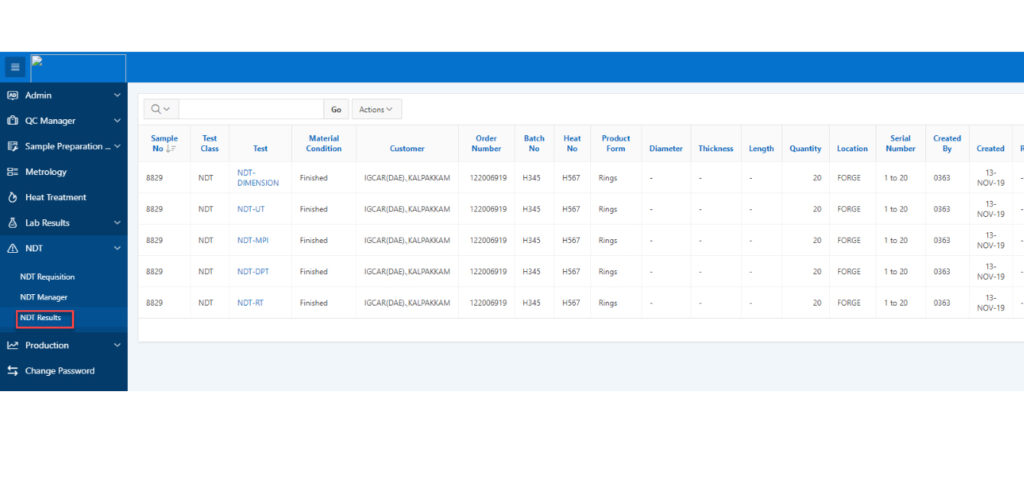This screenshot has width=1024, height=479.
Task: Open NDT Requisition submenu item
Action: (x=47, y=277)
